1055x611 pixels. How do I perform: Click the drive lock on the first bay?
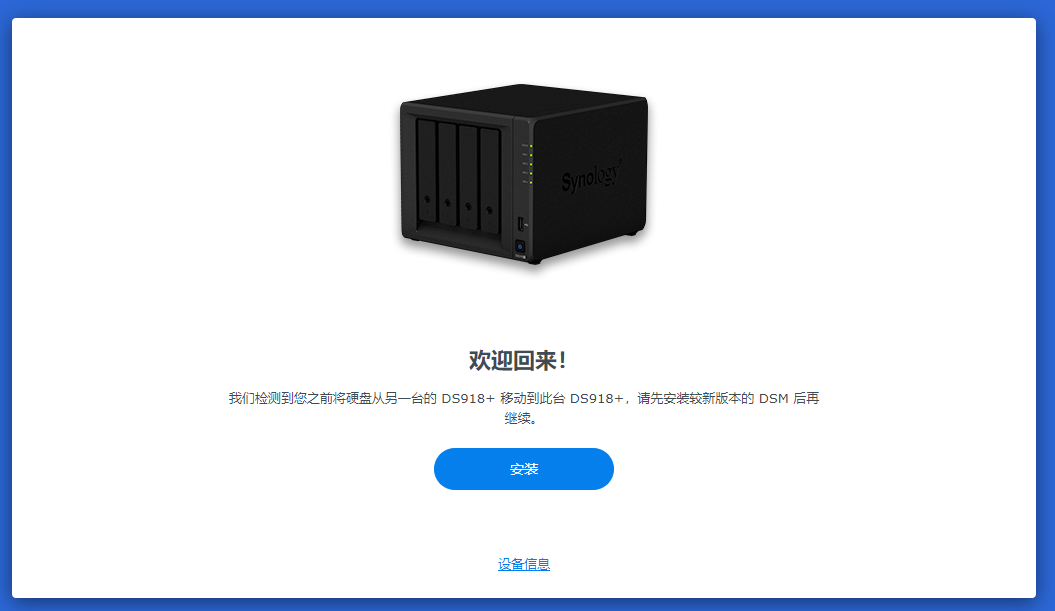tap(427, 199)
